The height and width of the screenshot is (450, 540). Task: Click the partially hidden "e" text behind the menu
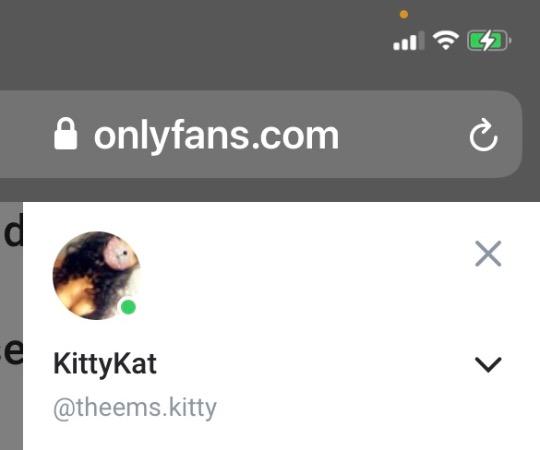coord(12,352)
